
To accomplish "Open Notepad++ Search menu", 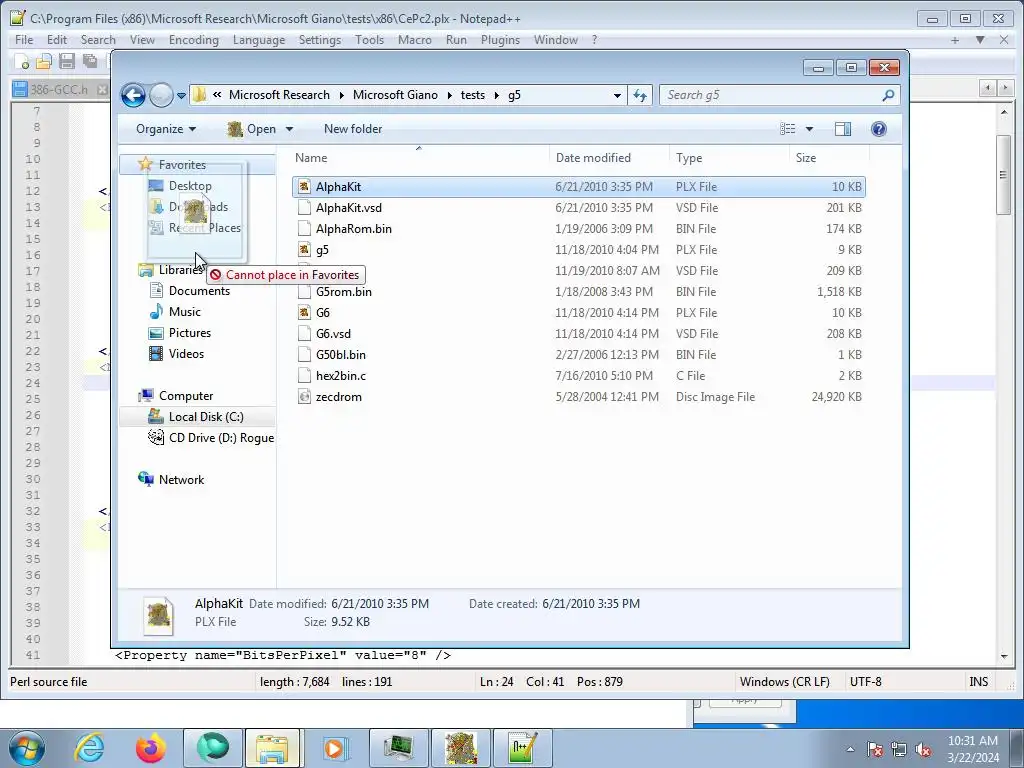I will [98, 40].
